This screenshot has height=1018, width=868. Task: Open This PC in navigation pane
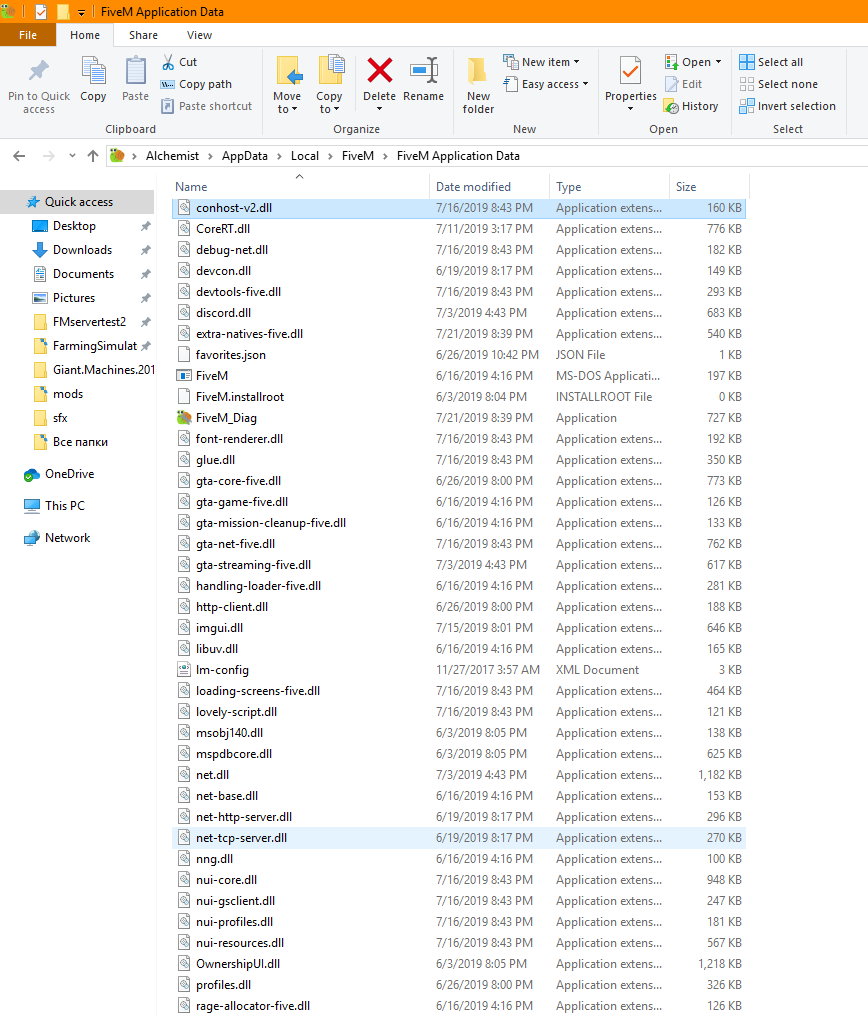54,506
